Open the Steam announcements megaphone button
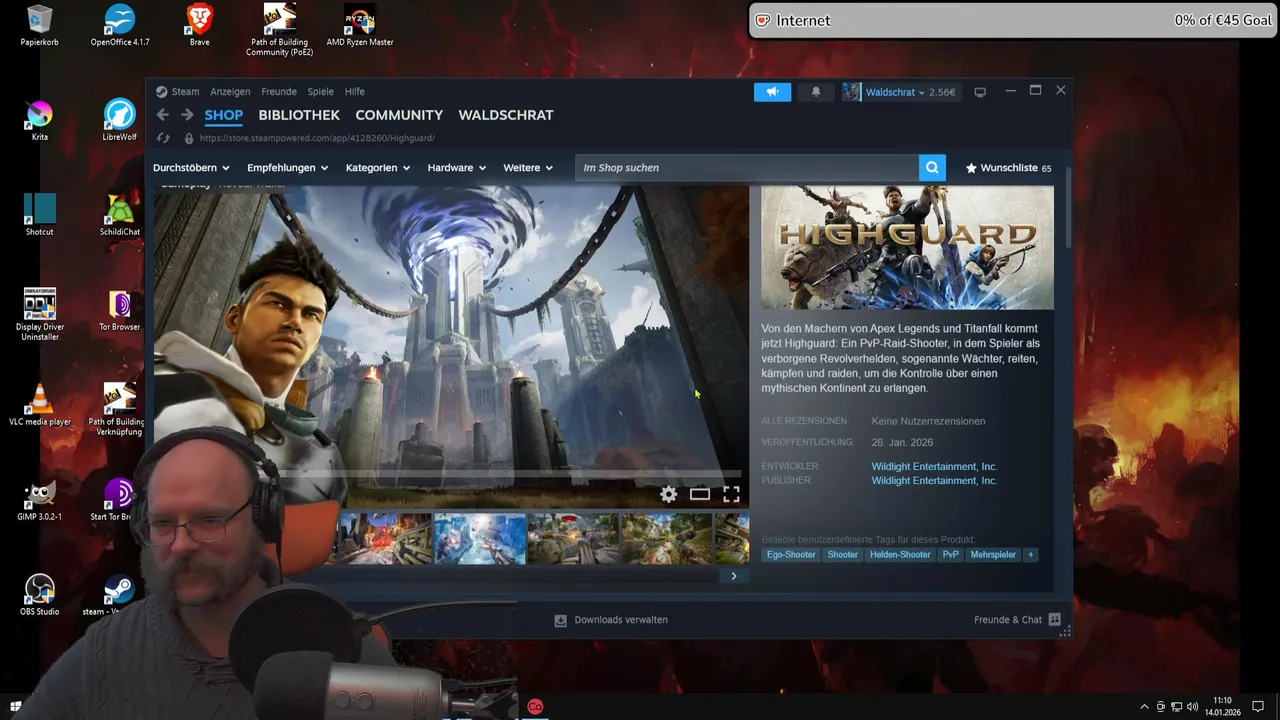1280x720 pixels. [x=772, y=92]
